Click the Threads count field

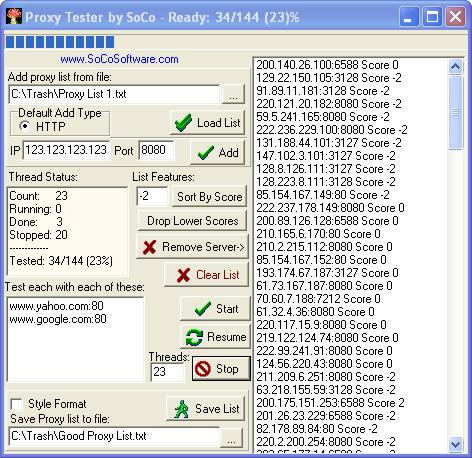tap(167, 371)
